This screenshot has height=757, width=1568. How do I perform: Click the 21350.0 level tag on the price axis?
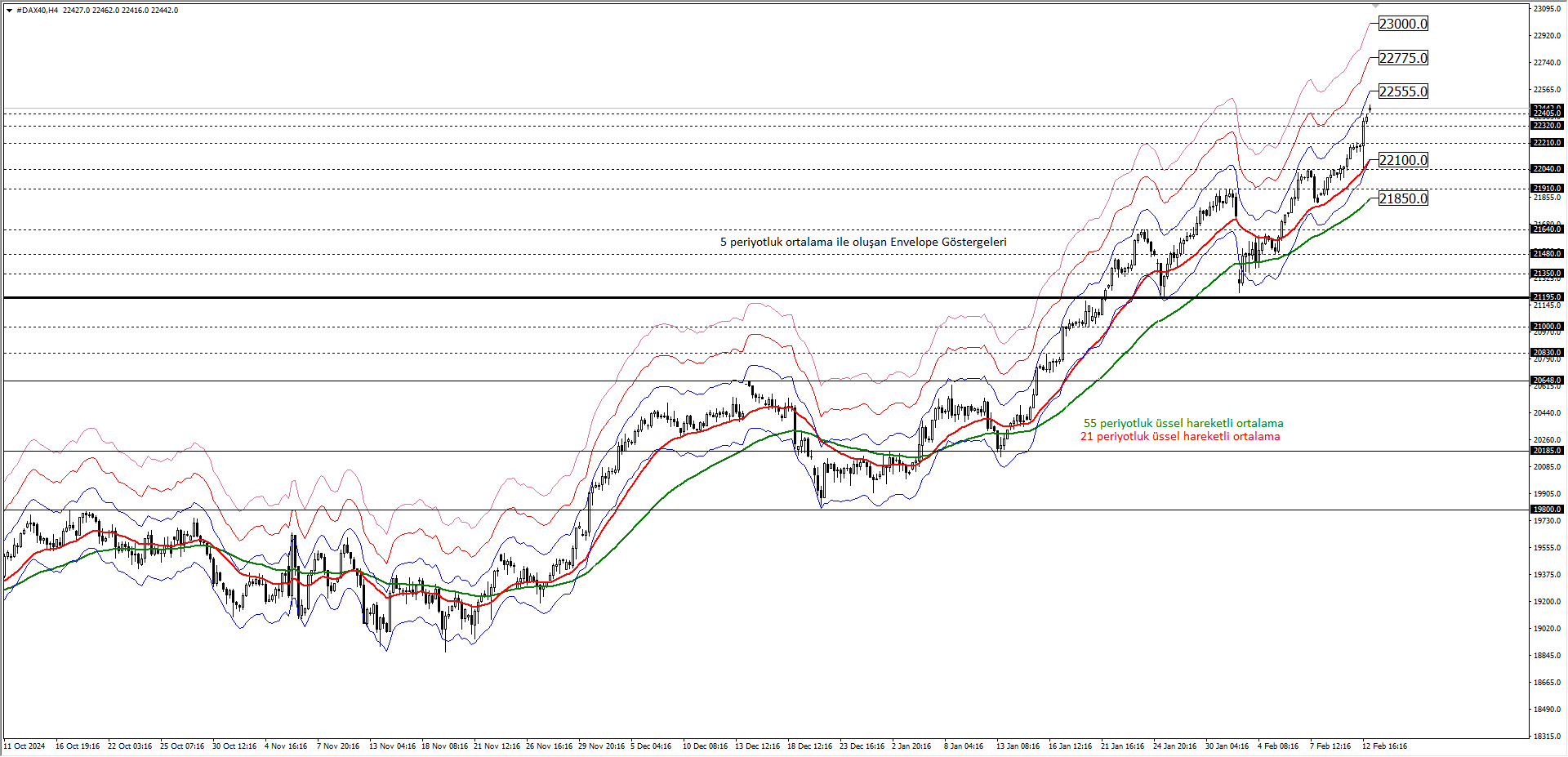pos(1547,274)
